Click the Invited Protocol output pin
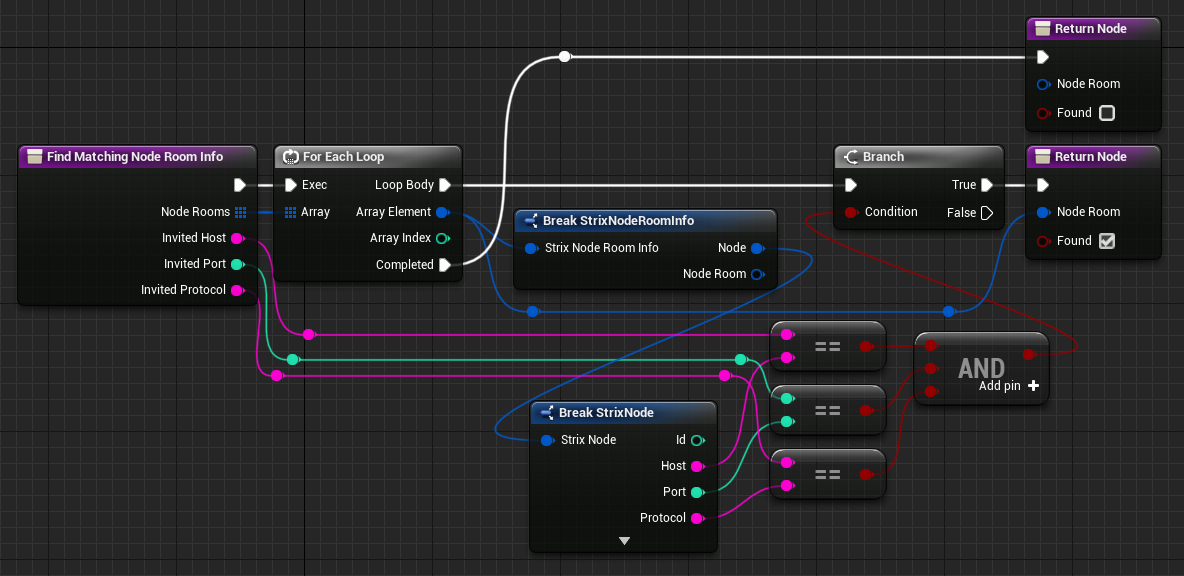 (x=237, y=291)
